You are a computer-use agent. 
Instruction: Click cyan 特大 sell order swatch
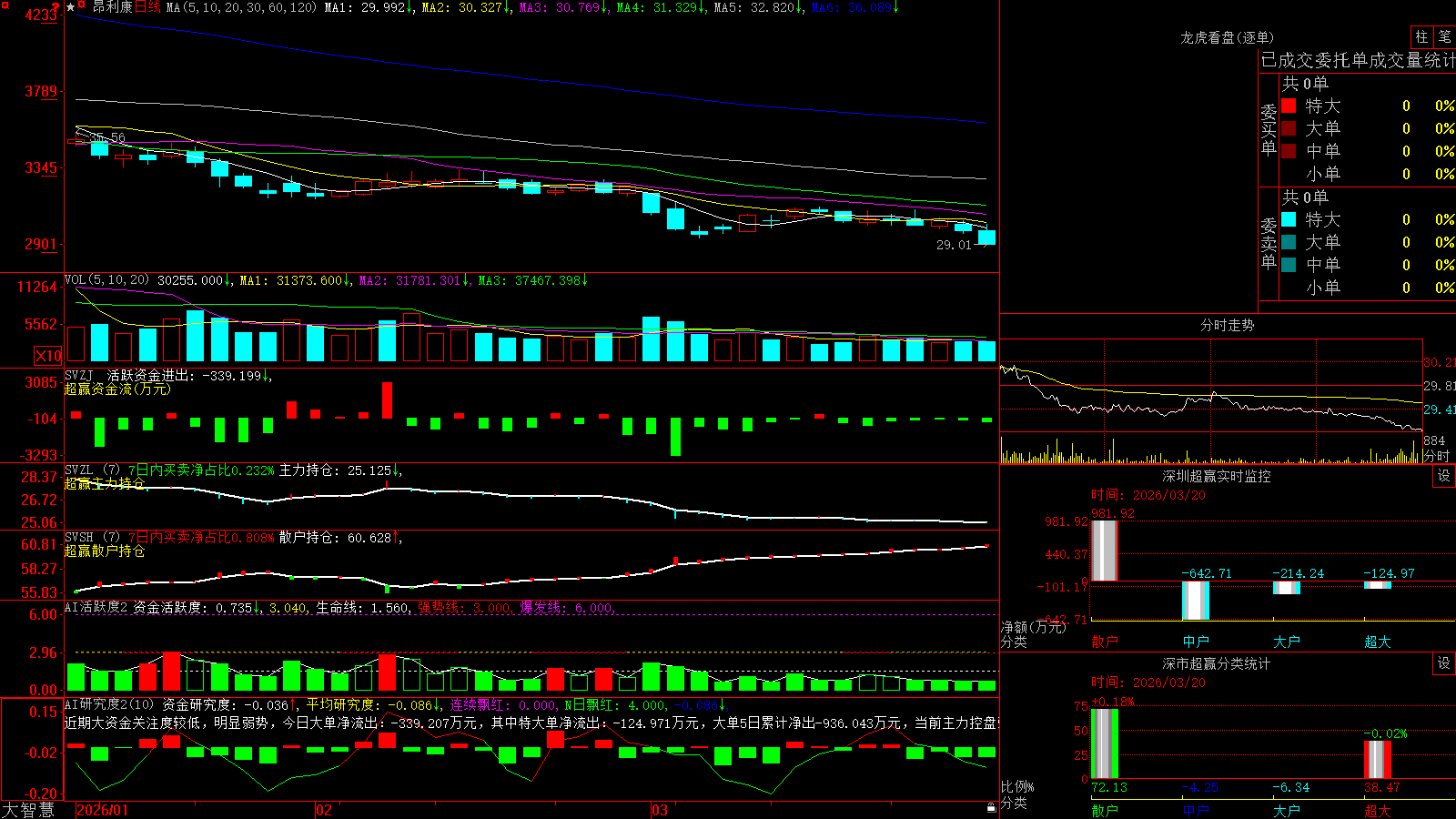tap(1289, 219)
